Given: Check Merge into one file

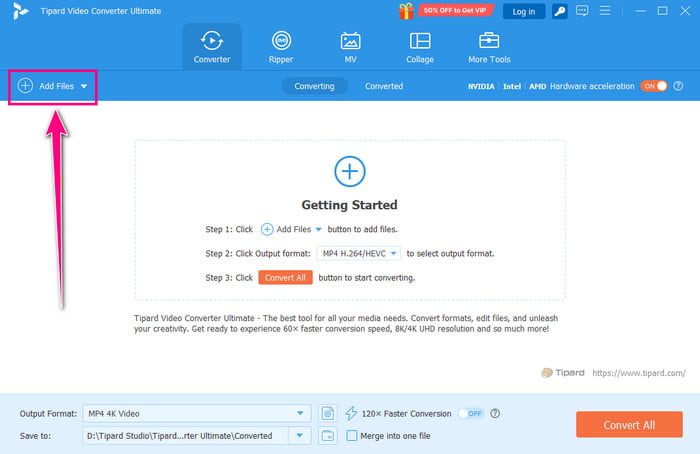Looking at the screenshot, I should (352, 435).
